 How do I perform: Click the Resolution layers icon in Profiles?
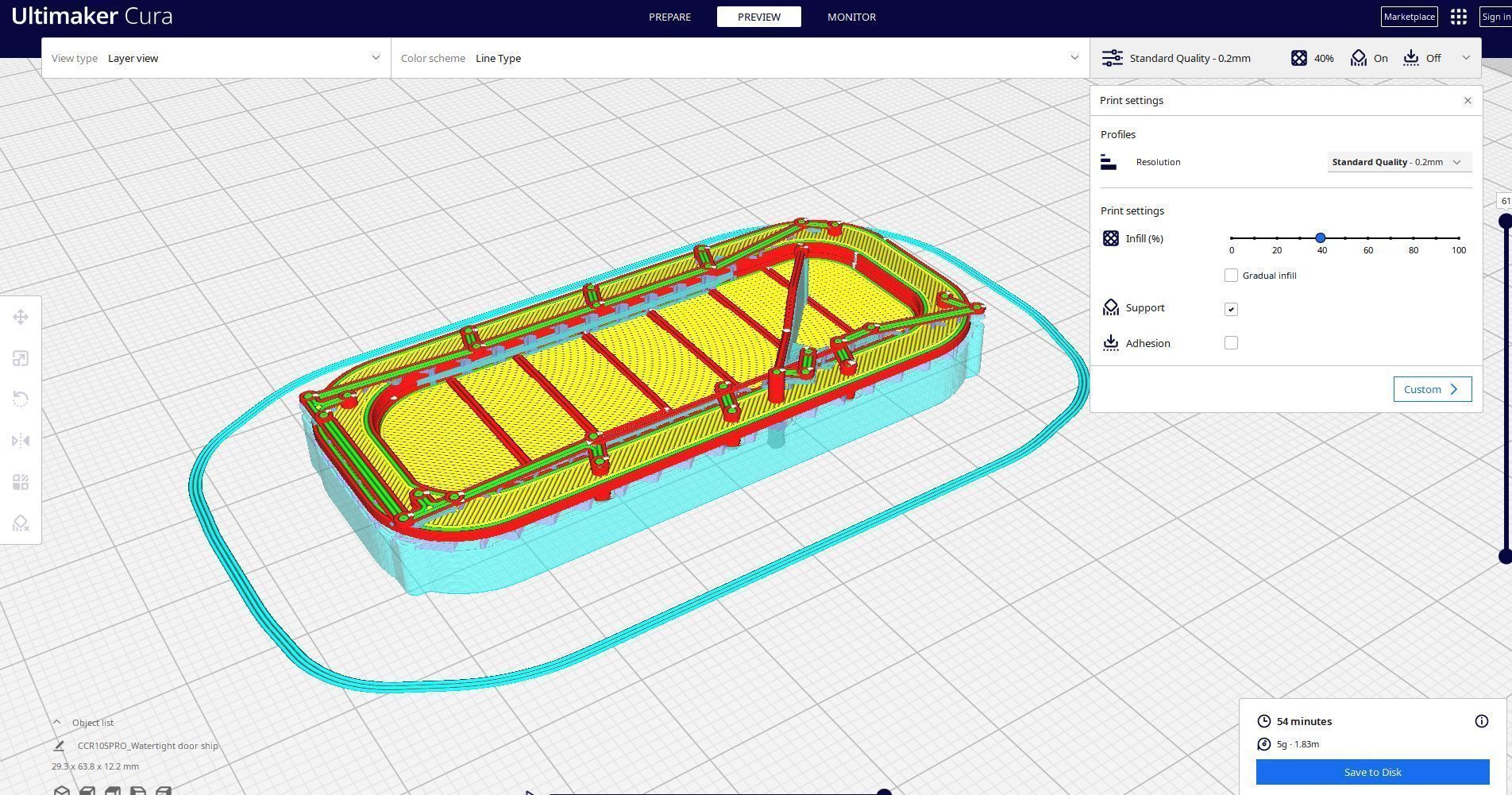tap(1109, 162)
